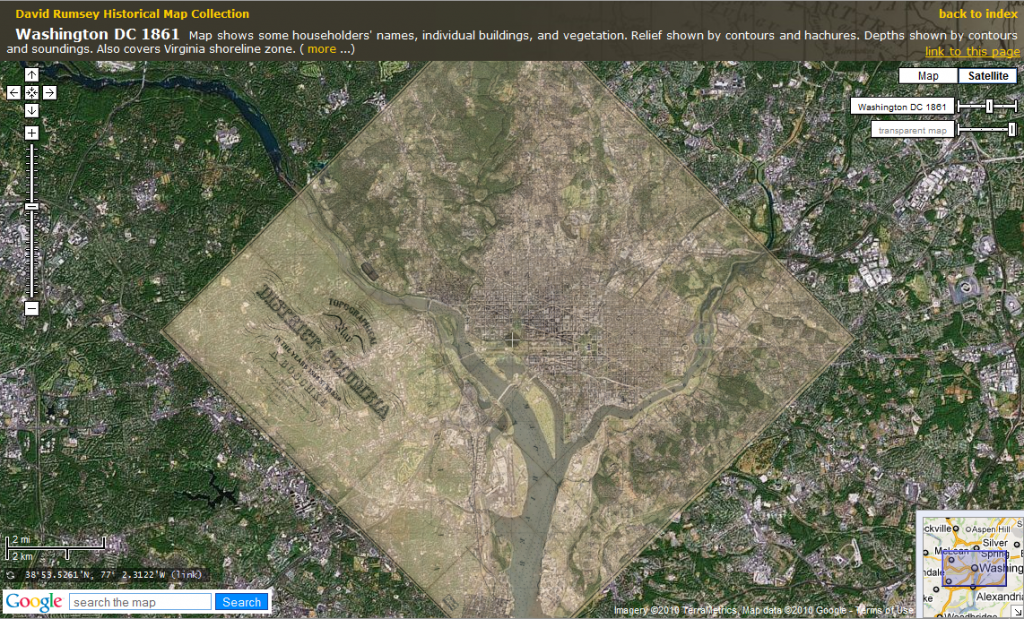Toggle the transparent map overlay button
This screenshot has width=1024, height=619.
pyautogui.click(x=912, y=130)
